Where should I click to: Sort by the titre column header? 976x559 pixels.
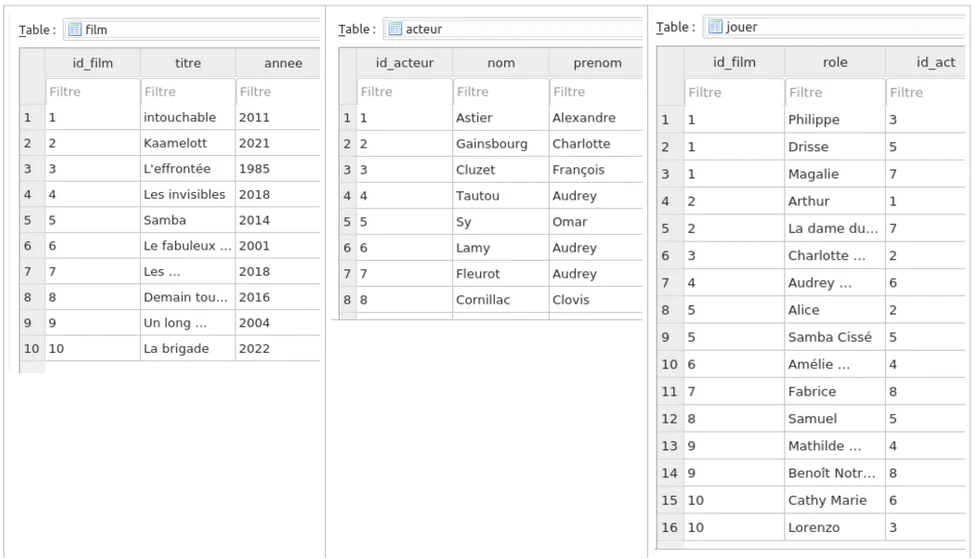coord(188,63)
